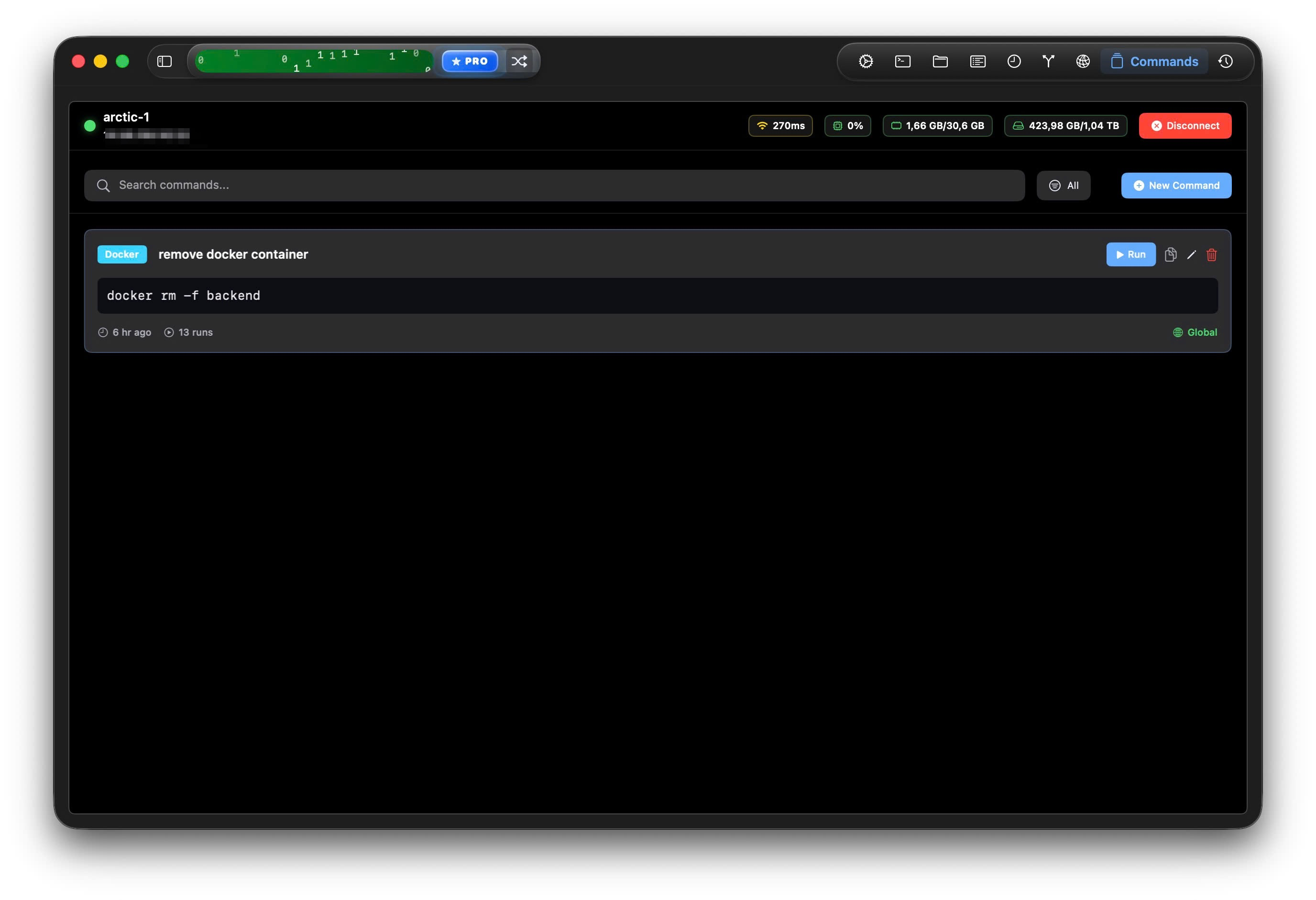The image size is (1316, 900).
Task: Run the remove docker container command
Action: click(x=1130, y=255)
